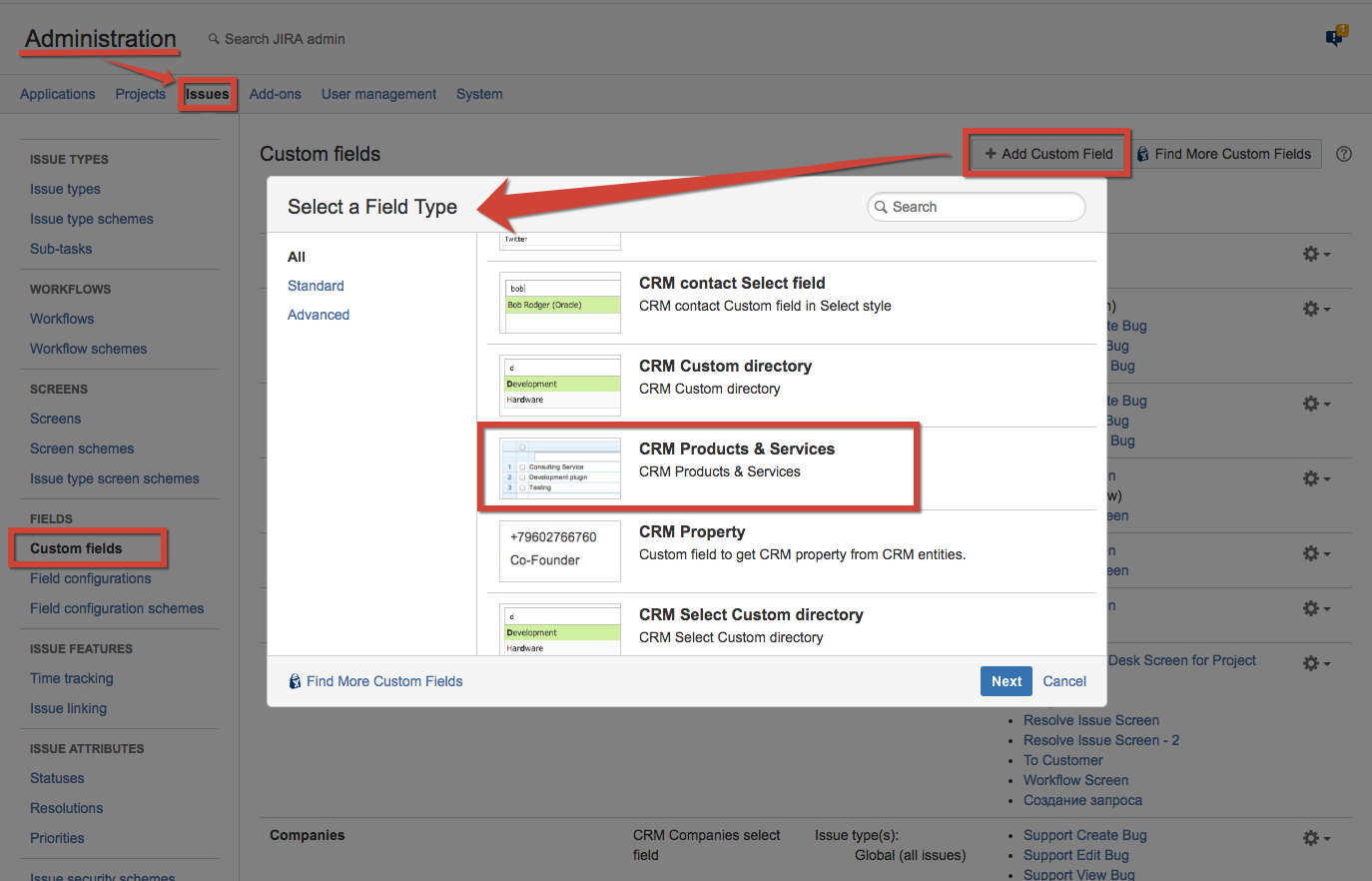
Task: Switch to the Add-ons tab
Action: tap(275, 94)
